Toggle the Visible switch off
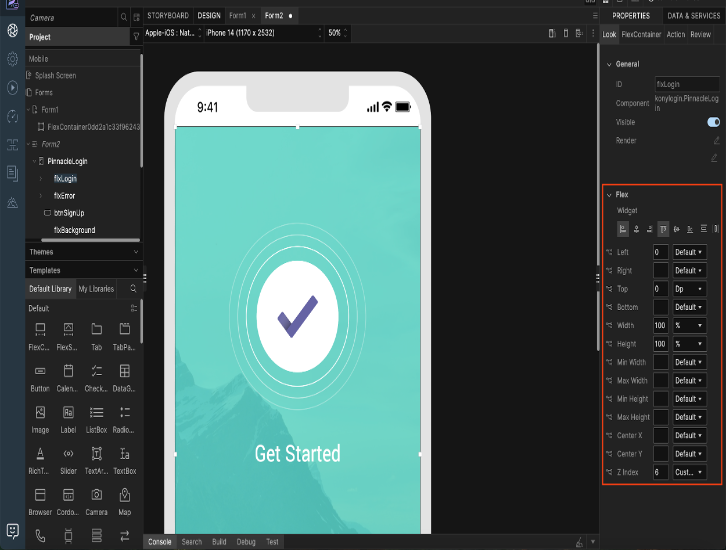 (713, 122)
